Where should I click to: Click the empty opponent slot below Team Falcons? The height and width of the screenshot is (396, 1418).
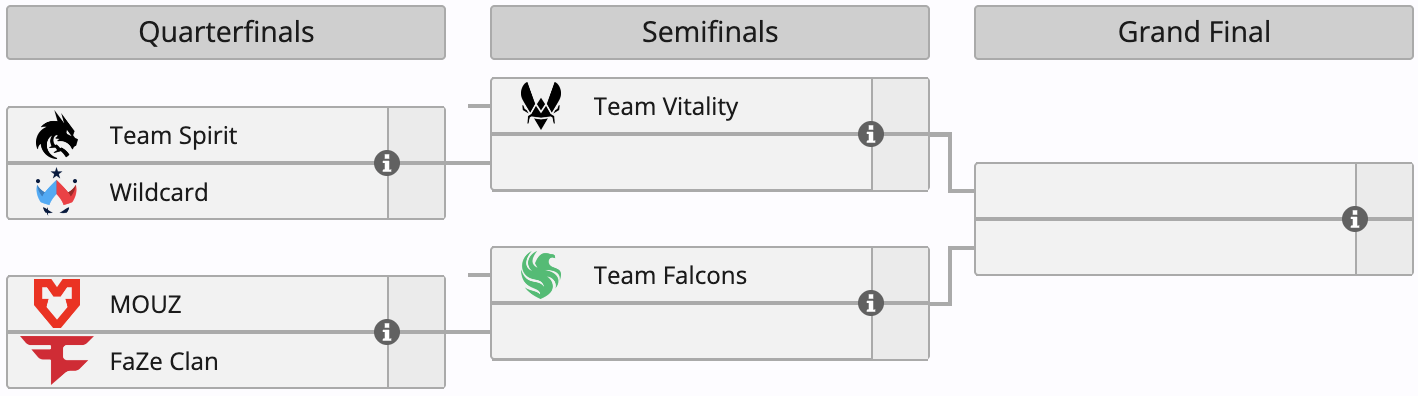(x=682, y=332)
